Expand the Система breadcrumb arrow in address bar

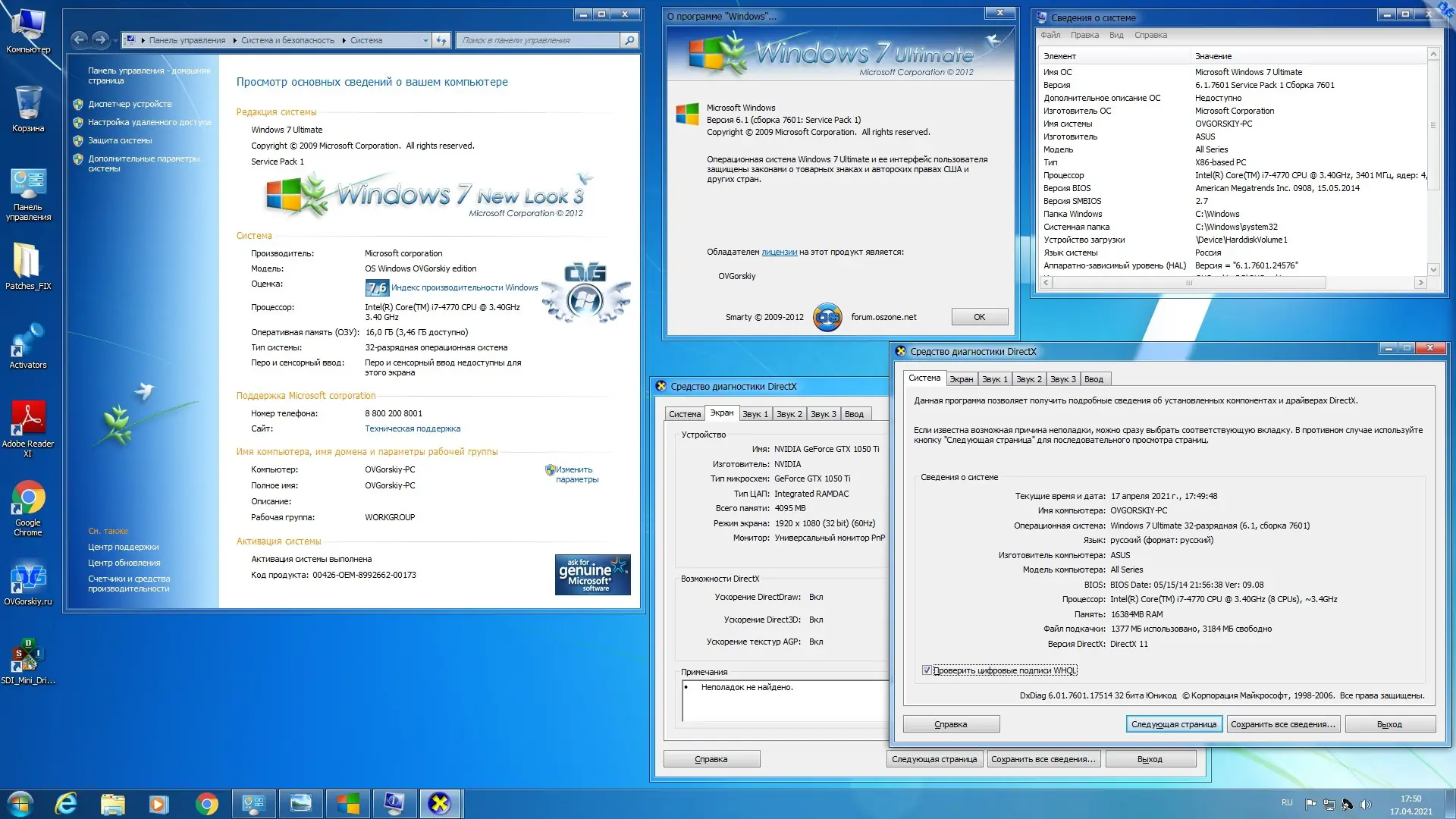[344, 40]
